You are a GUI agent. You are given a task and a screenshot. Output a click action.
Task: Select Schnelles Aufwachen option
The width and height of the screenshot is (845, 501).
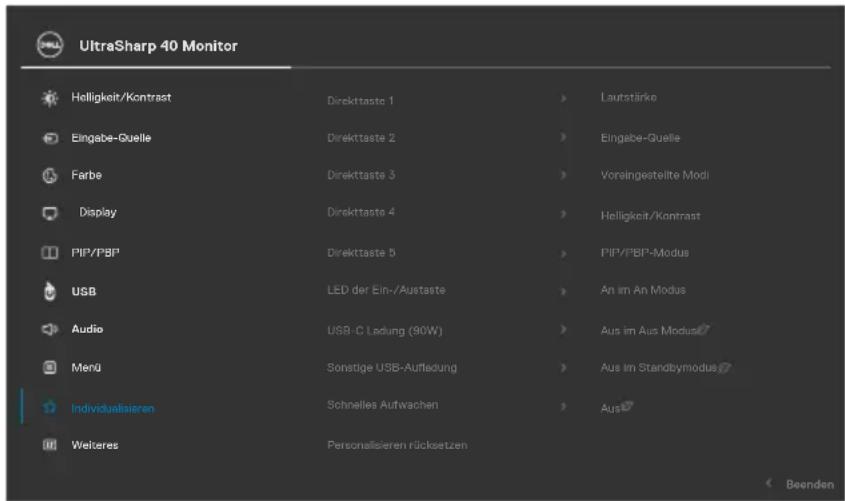click(x=382, y=405)
